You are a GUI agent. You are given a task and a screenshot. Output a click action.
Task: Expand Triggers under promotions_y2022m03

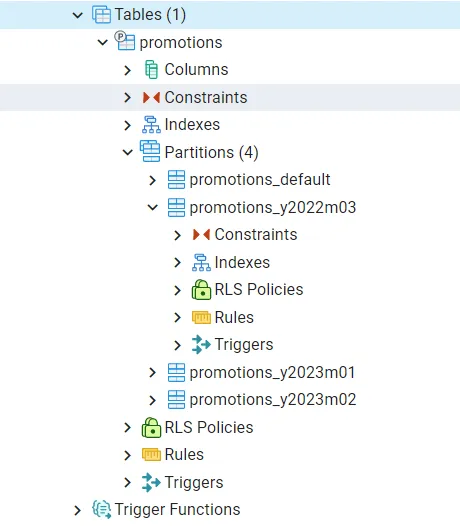177,345
